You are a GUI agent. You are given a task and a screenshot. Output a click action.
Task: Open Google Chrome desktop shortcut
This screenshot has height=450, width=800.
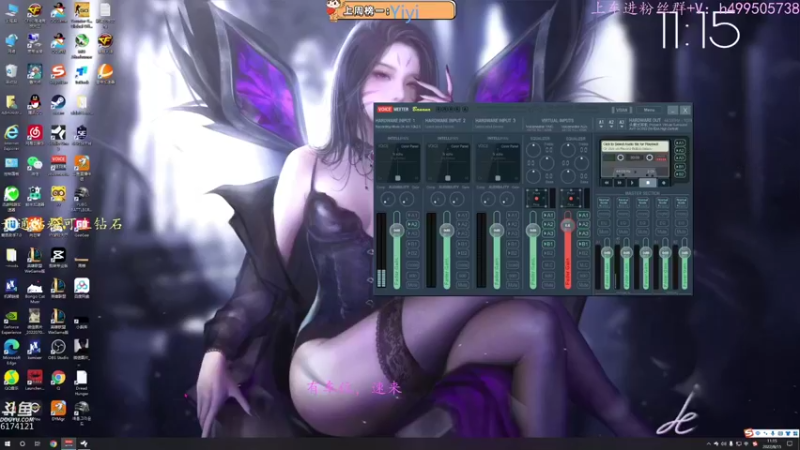(x=58, y=380)
